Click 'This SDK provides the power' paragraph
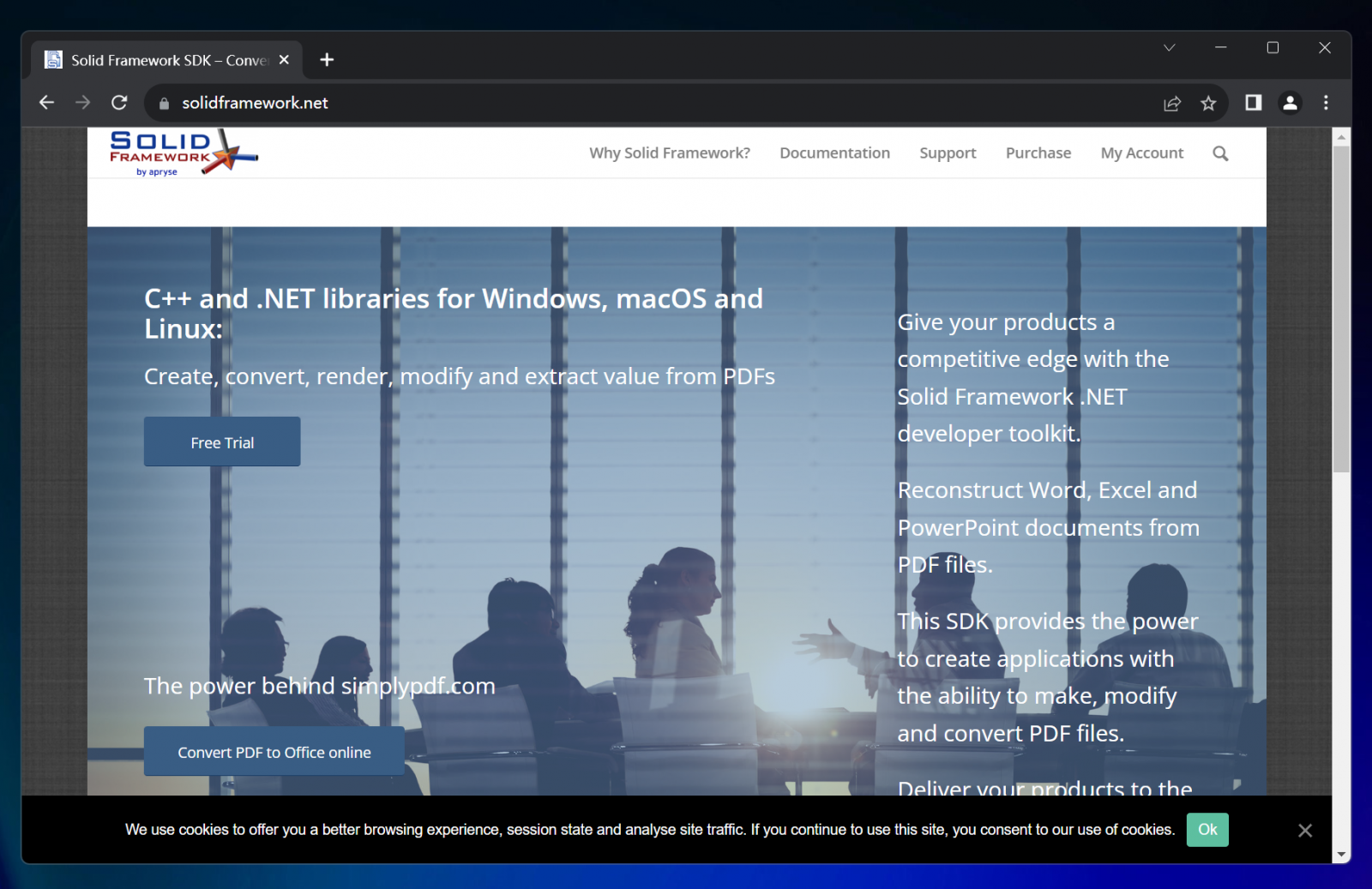 tap(1048, 677)
